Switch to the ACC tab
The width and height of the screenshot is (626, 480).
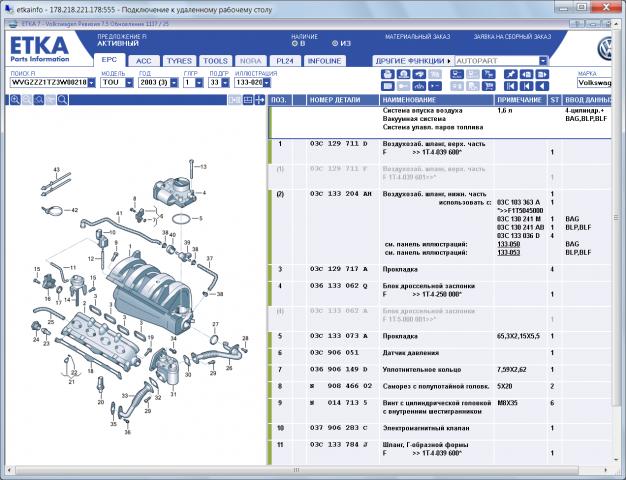click(x=144, y=61)
